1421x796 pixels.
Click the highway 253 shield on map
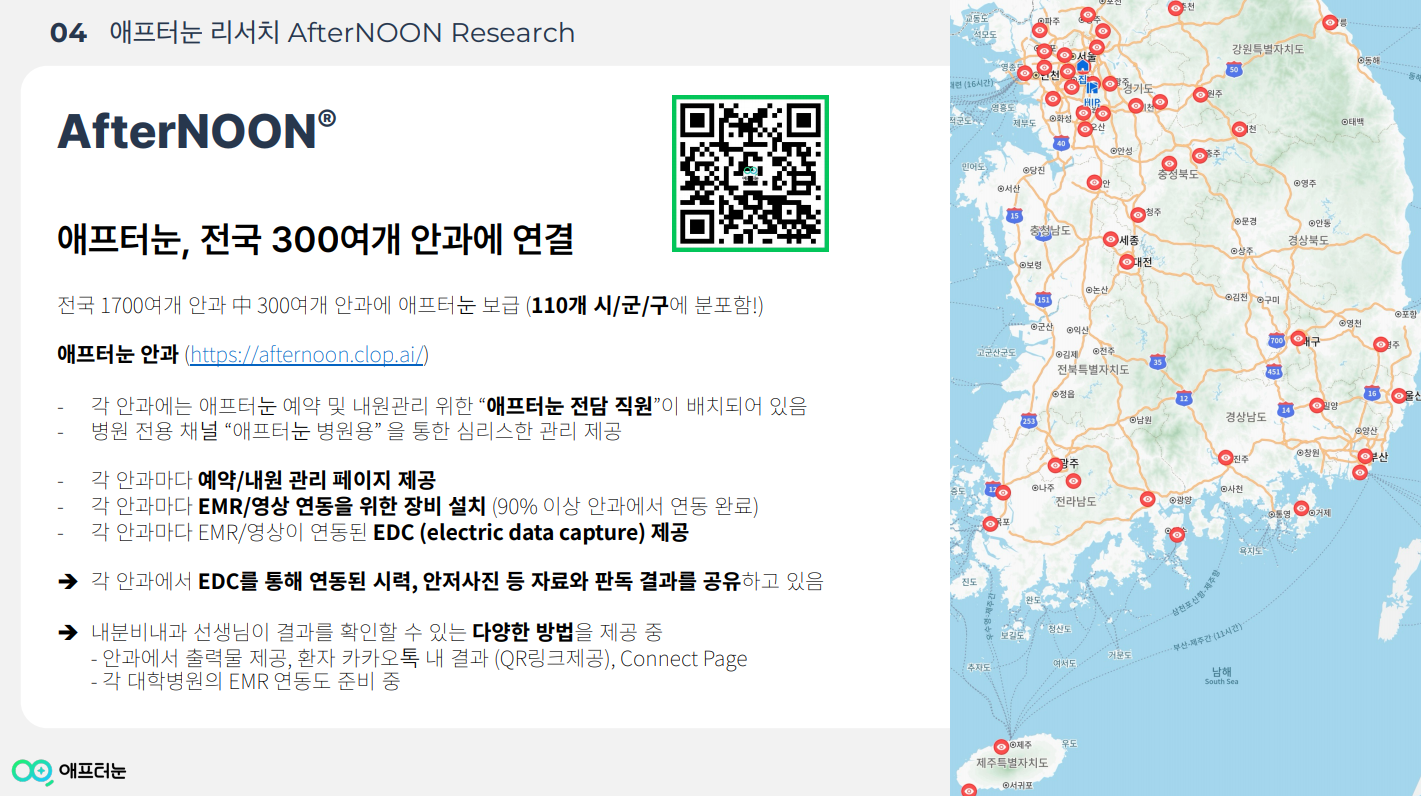(1029, 421)
